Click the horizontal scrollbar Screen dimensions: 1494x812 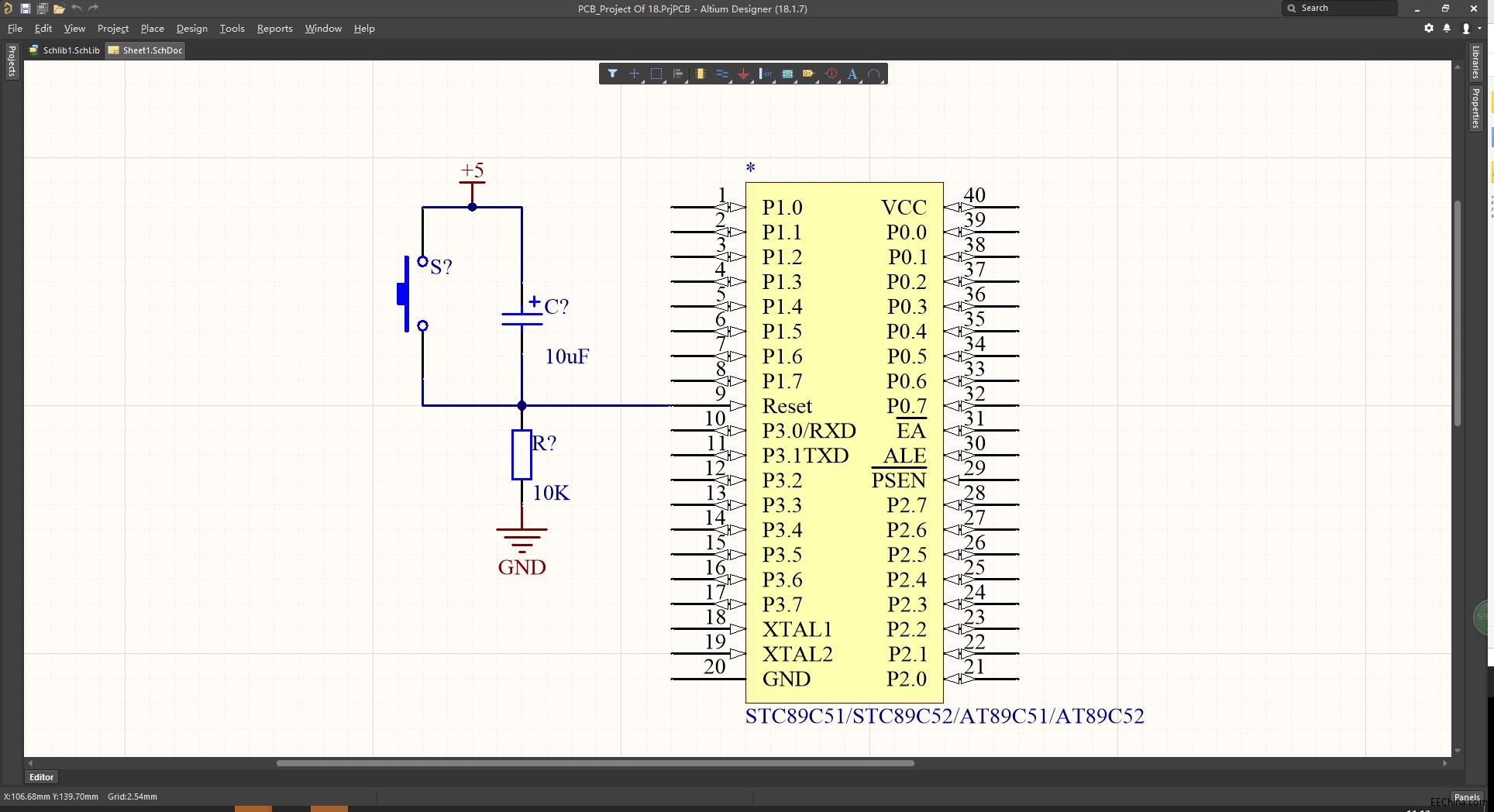point(595,763)
